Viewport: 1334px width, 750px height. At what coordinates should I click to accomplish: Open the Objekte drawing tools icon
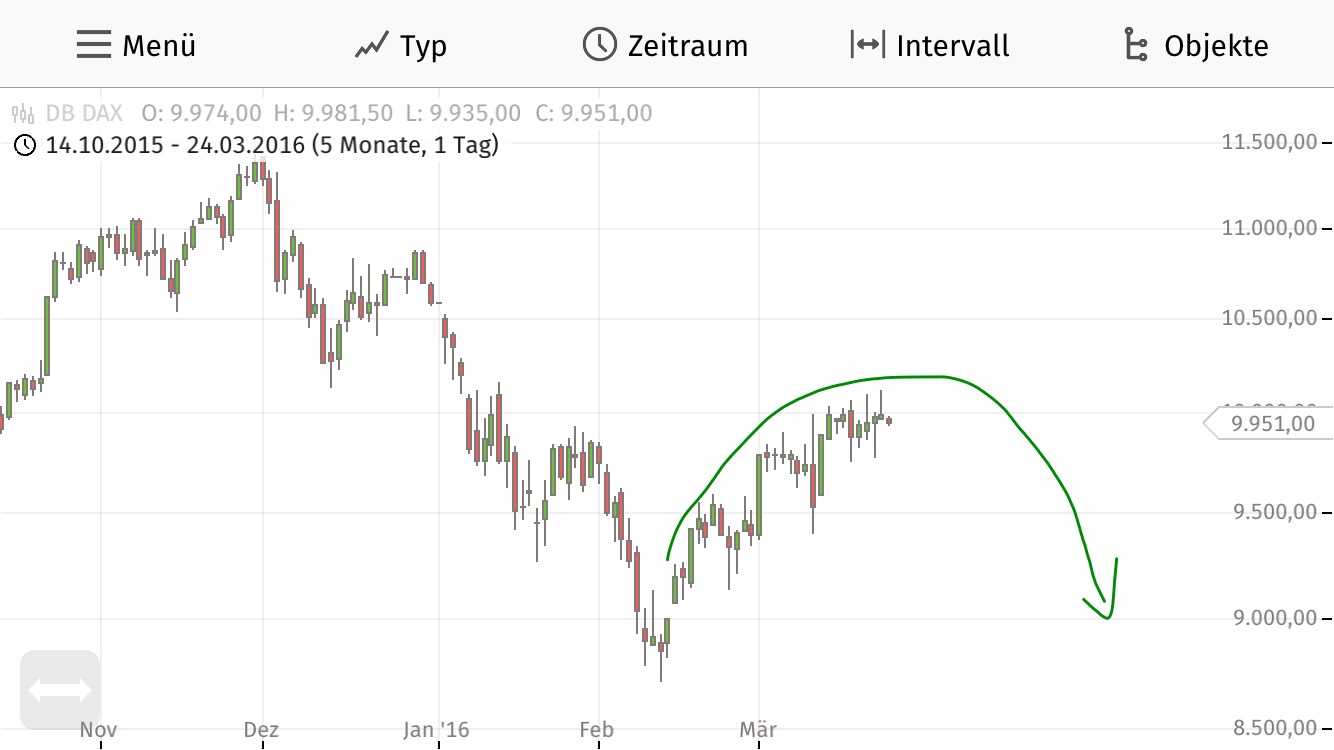coord(1136,44)
